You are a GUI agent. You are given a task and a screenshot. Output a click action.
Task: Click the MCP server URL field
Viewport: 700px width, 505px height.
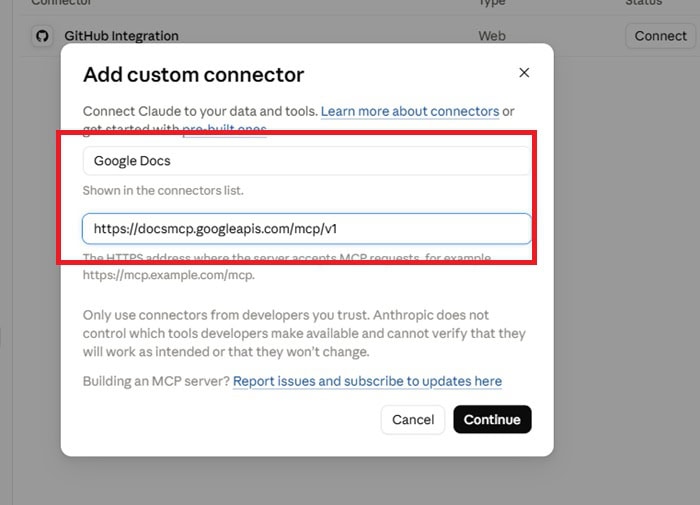point(307,229)
